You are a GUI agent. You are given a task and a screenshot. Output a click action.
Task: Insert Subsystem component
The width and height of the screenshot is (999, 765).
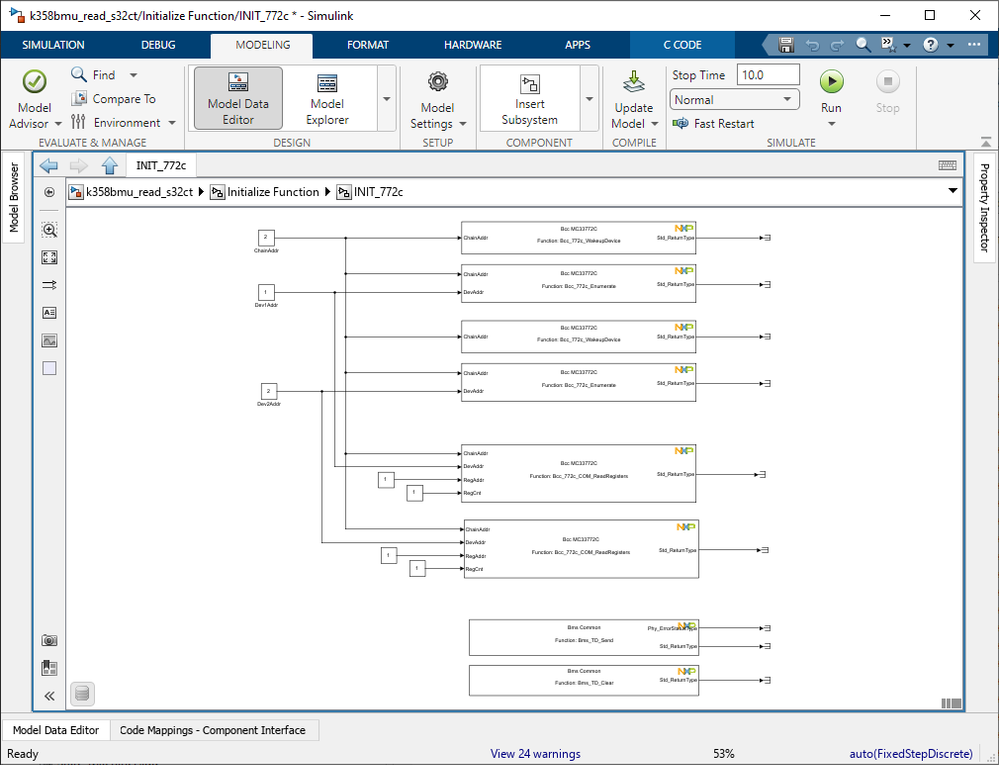[x=529, y=99]
